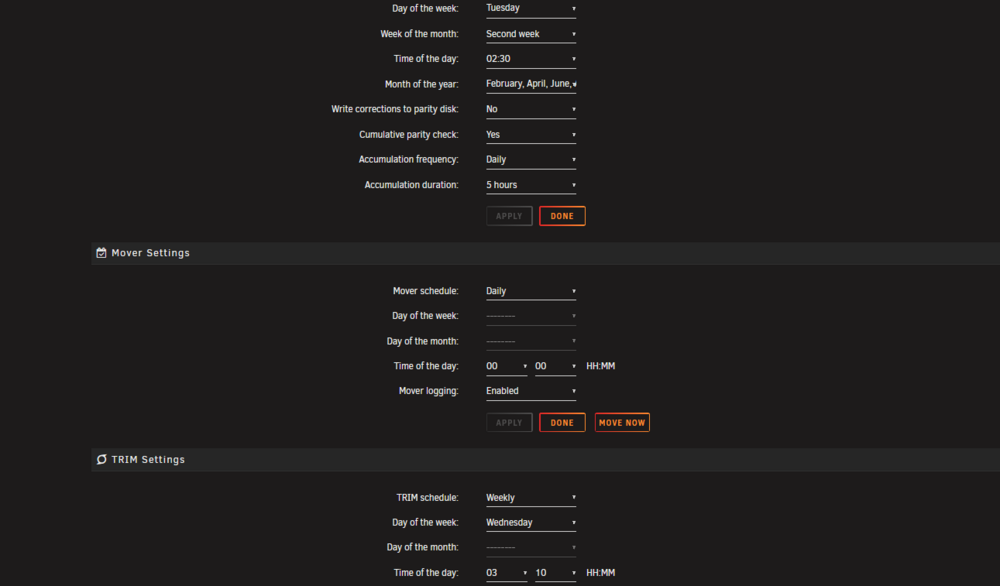
Task: Click the Mover logging label
Action: (x=429, y=391)
